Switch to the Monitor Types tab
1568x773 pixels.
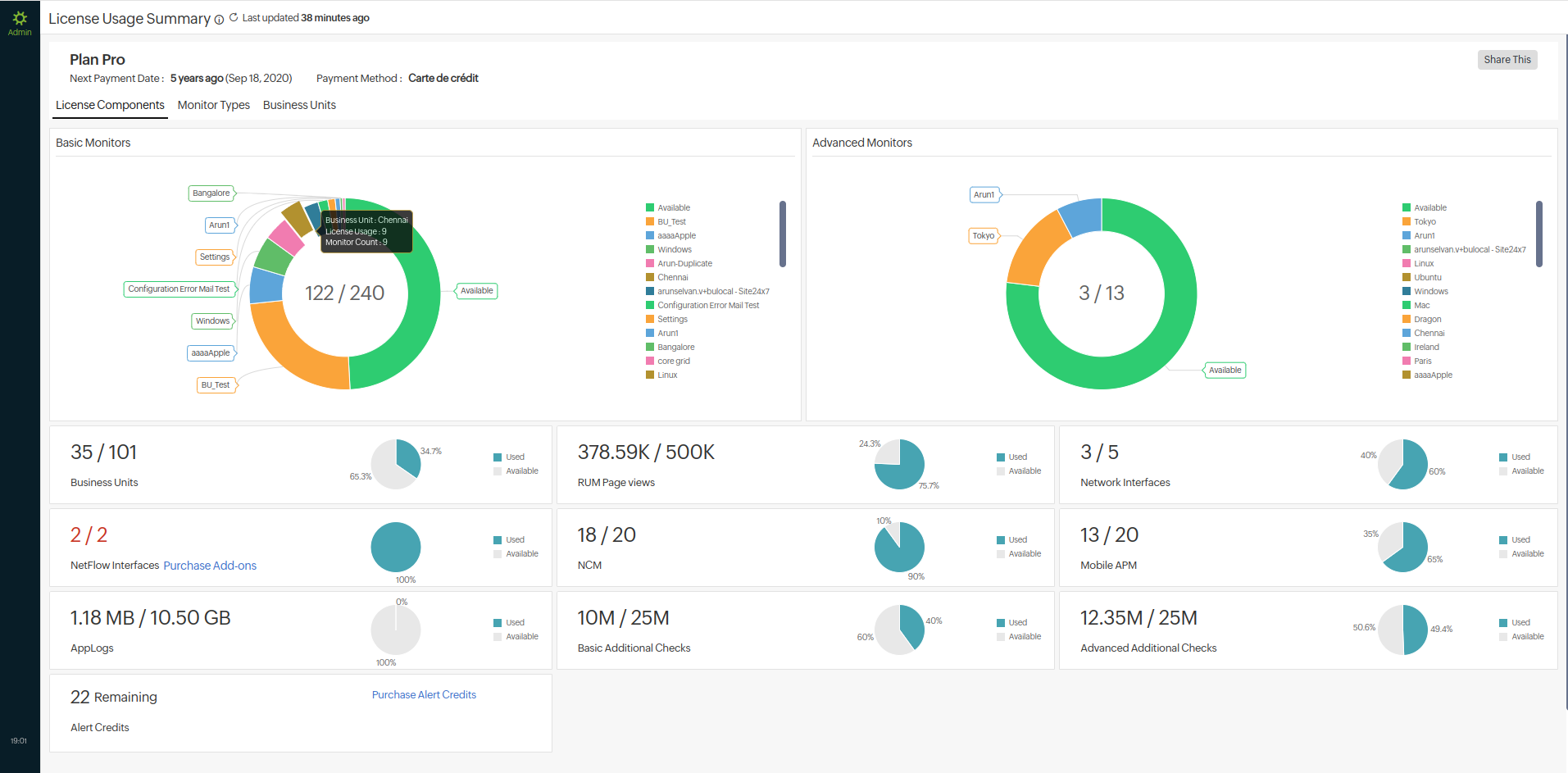point(213,105)
